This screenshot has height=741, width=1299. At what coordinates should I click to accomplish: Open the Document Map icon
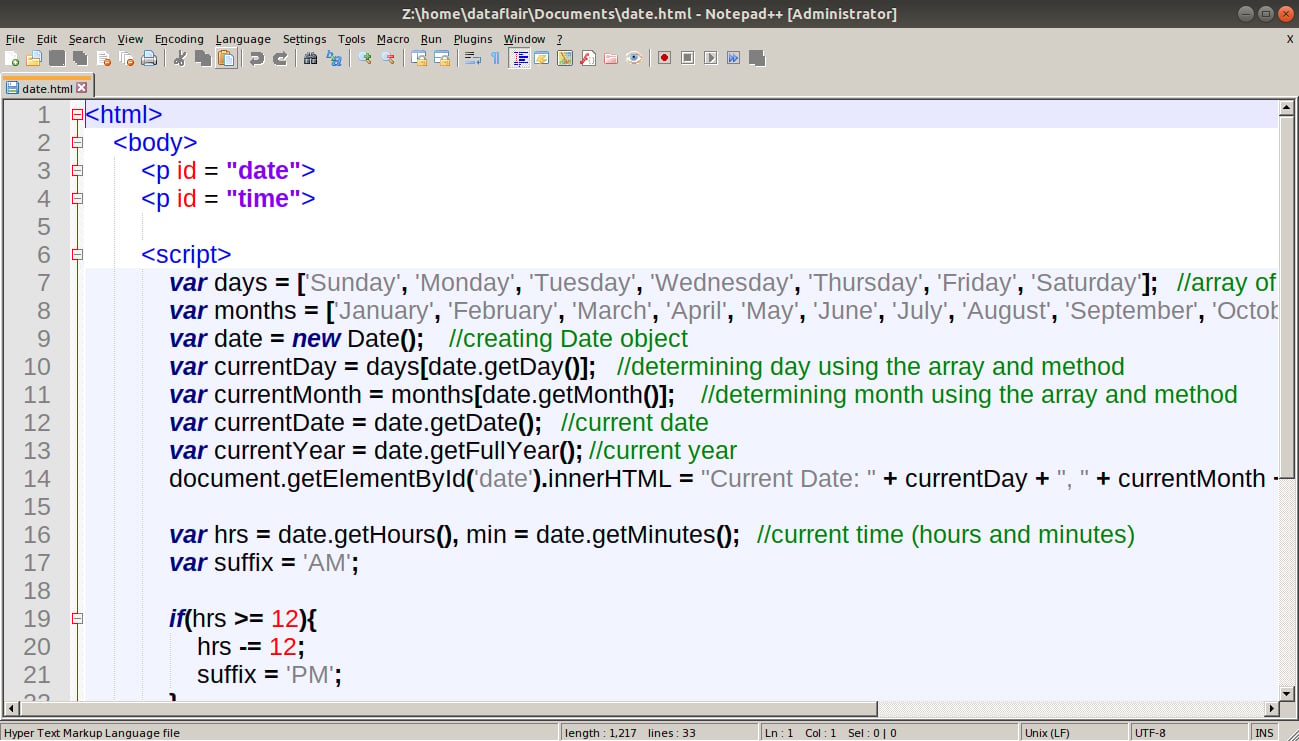click(565, 58)
